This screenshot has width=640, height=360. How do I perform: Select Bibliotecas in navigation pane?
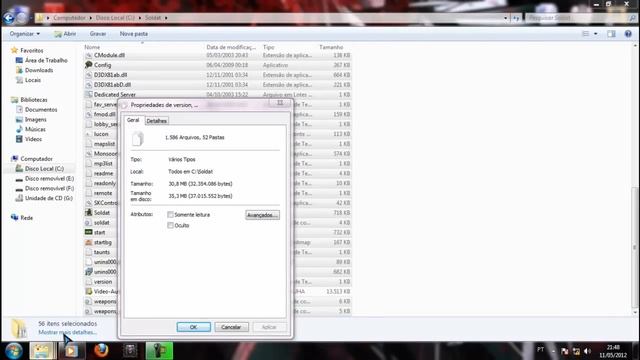(x=33, y=100)
